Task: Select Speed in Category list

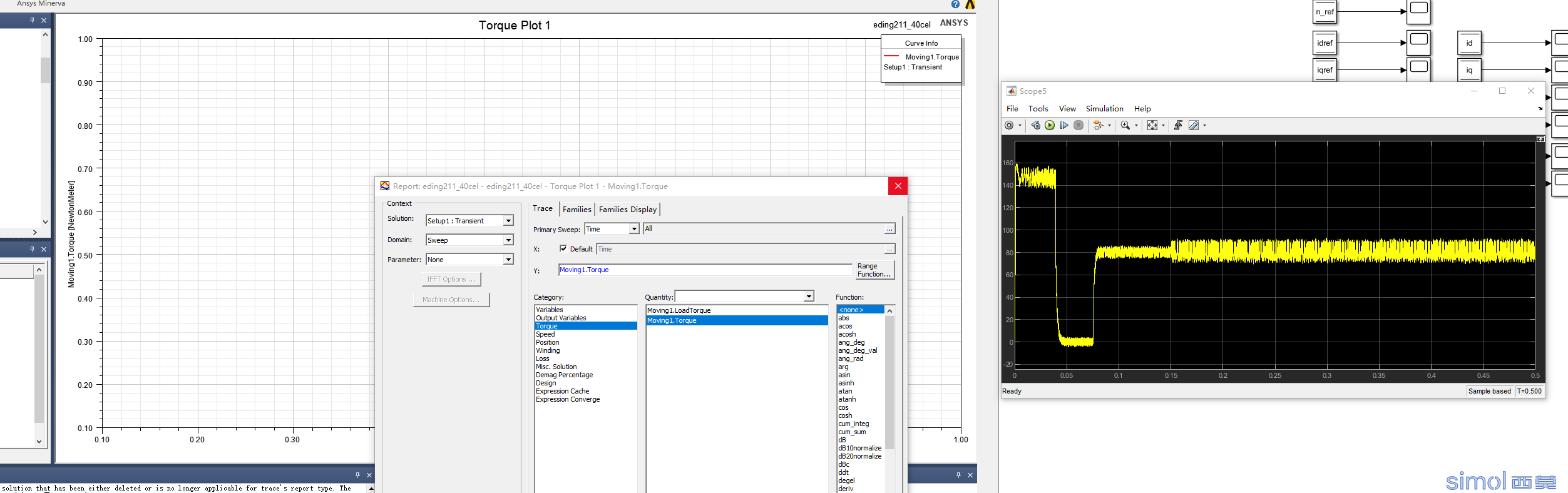Action: pyautogui.click(x=545, y=334)
